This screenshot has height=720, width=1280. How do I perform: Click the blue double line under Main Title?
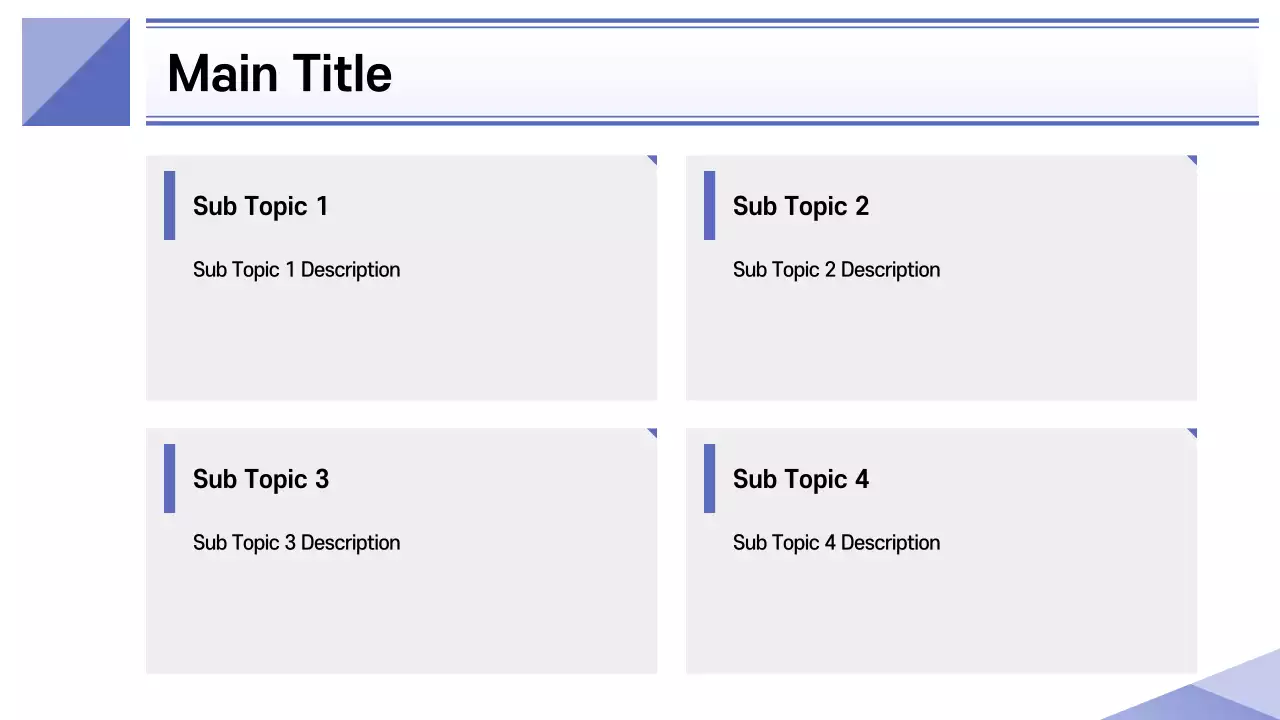700,121
